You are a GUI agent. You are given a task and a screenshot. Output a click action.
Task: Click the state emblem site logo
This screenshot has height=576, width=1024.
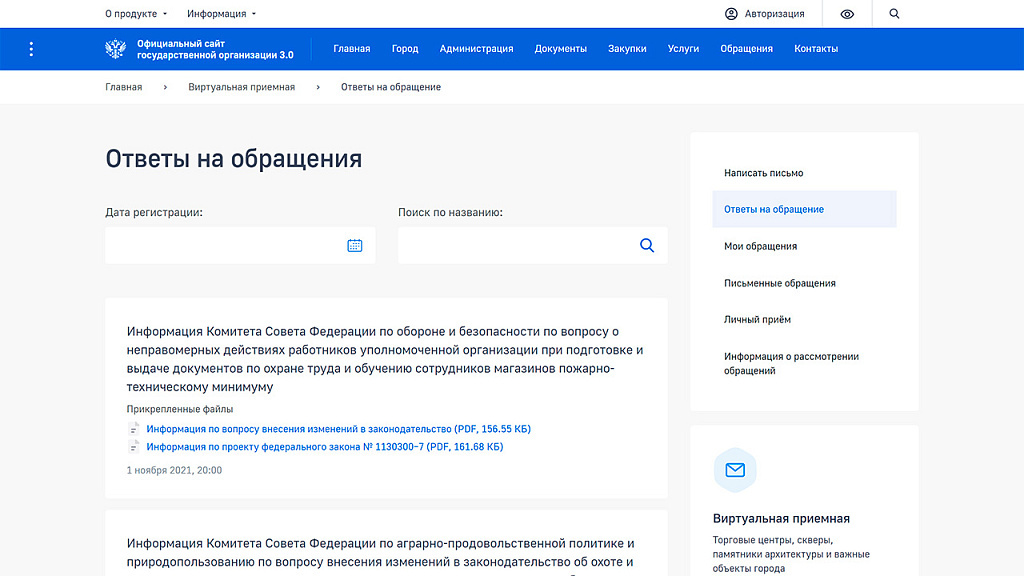pos(115,49)
